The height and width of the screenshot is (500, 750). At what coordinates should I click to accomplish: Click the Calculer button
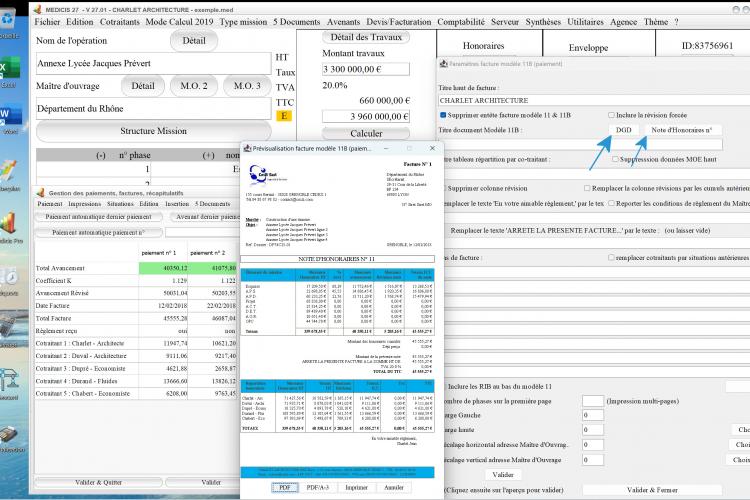(x=366, y=133)
